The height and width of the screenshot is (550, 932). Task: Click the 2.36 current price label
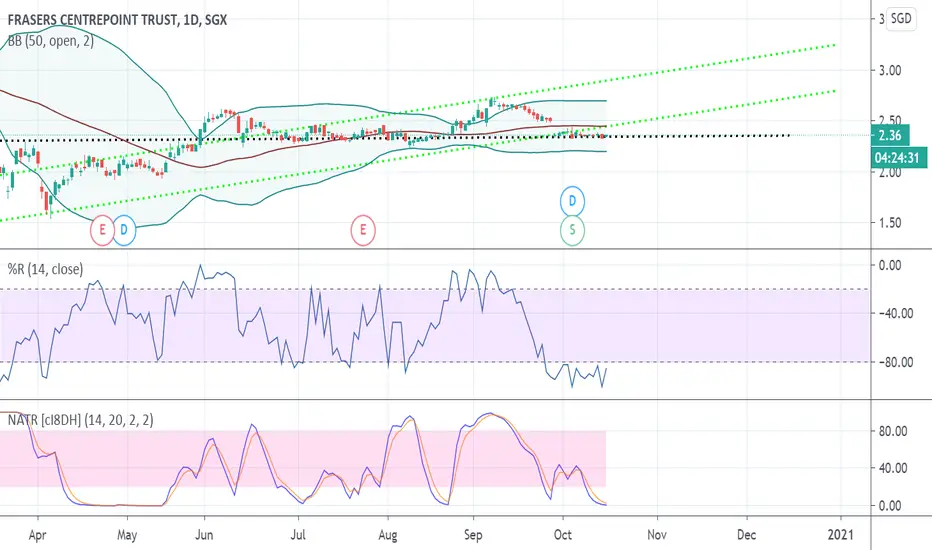point(890,136)
